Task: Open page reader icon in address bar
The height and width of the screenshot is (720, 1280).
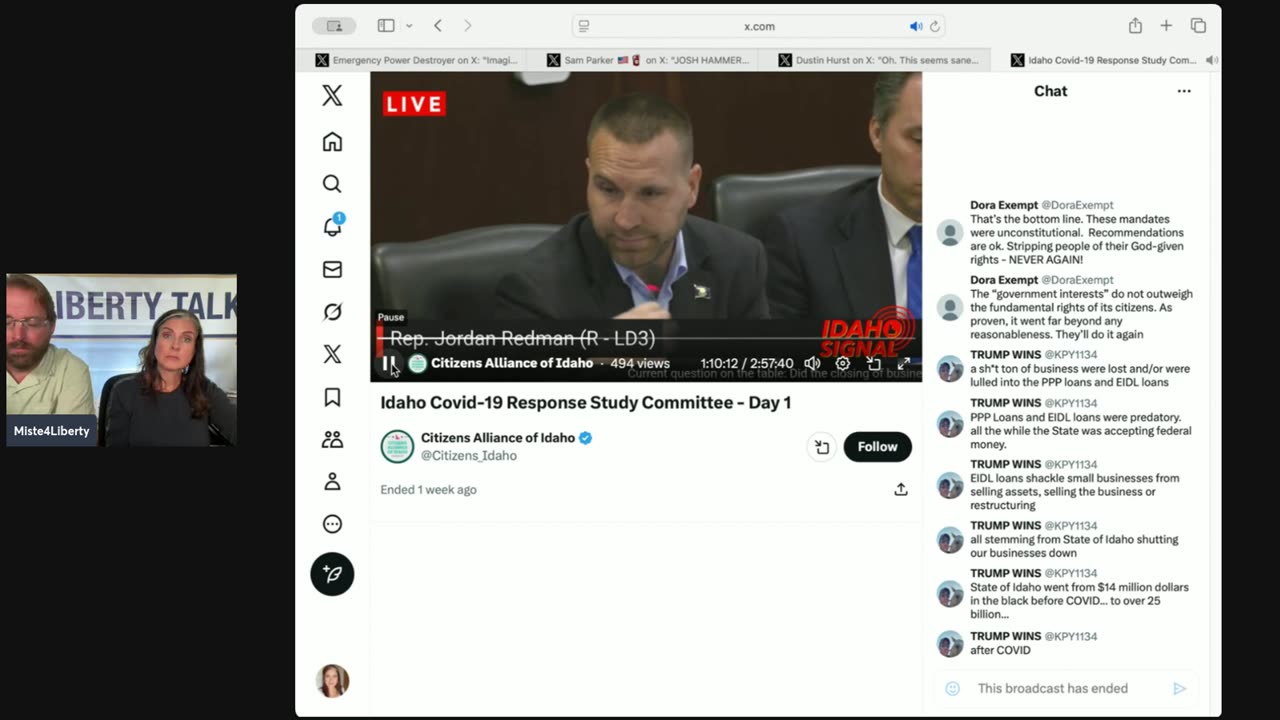Action: point(584,26)
